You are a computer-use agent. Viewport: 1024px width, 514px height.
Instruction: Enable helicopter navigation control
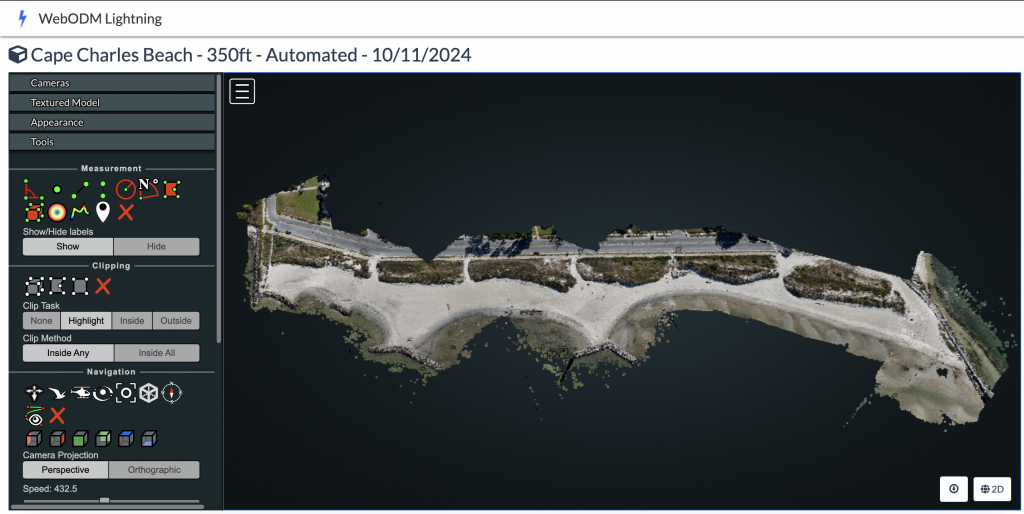click(80, 392)
